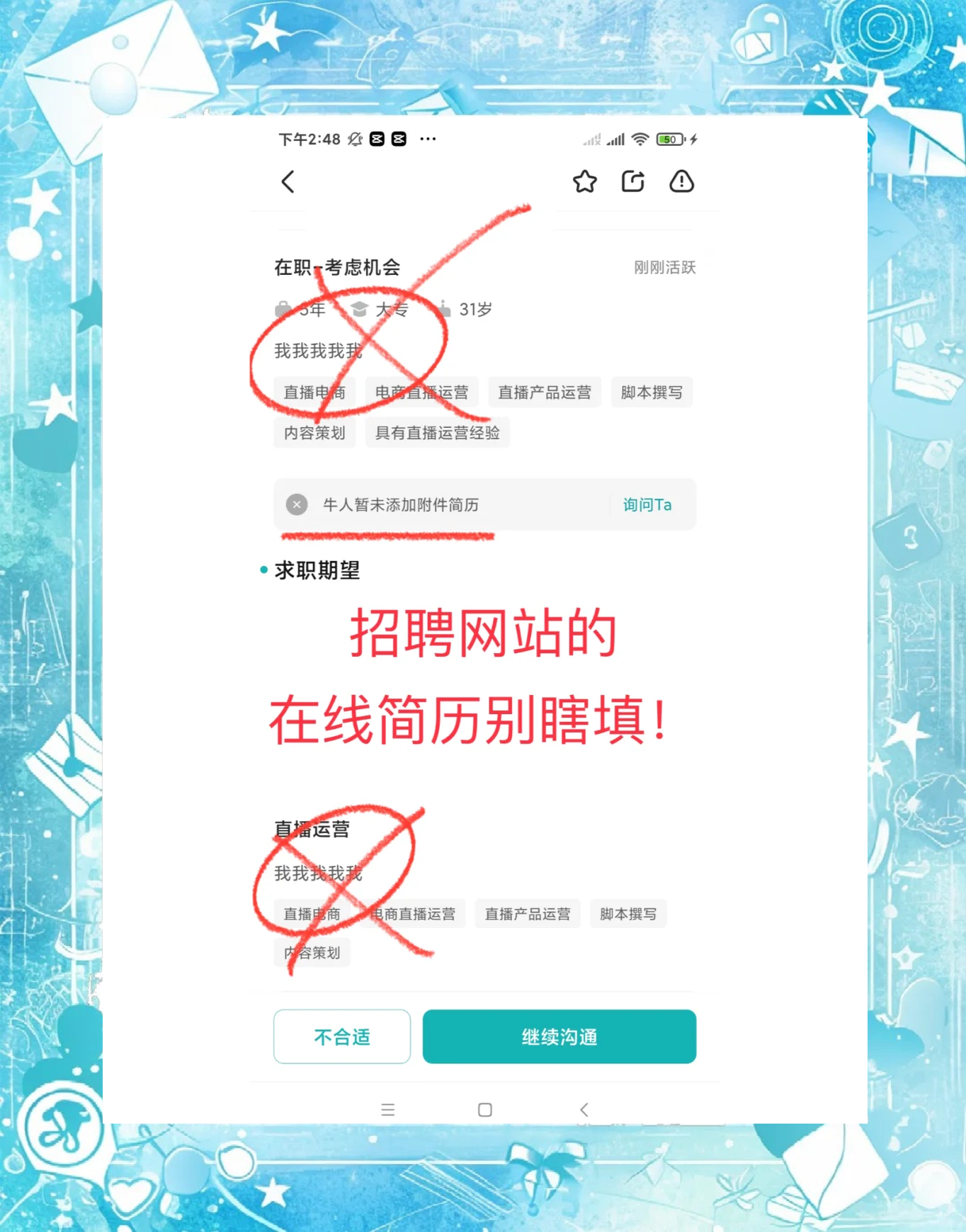
Task: Dismiss the attachment notice with x icon
Action: 297,504
